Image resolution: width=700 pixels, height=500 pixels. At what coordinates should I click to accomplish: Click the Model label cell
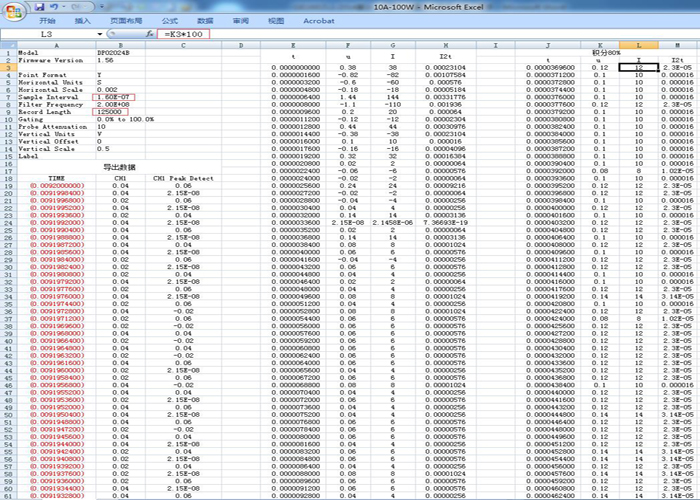[x=57, y=53]
